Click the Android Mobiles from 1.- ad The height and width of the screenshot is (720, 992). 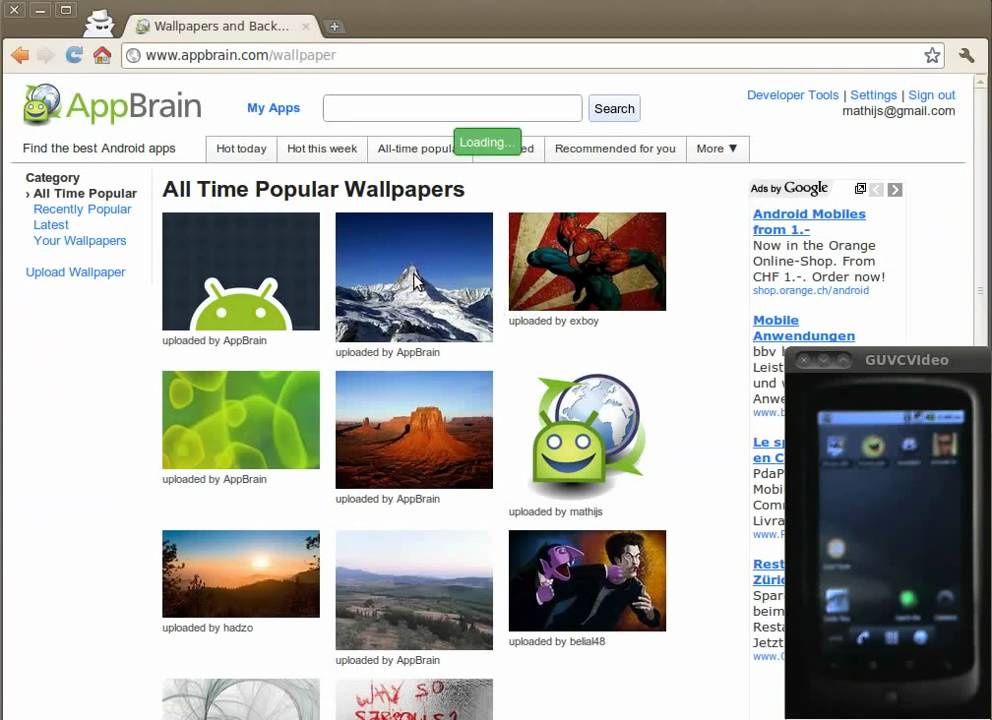(809, 221)
